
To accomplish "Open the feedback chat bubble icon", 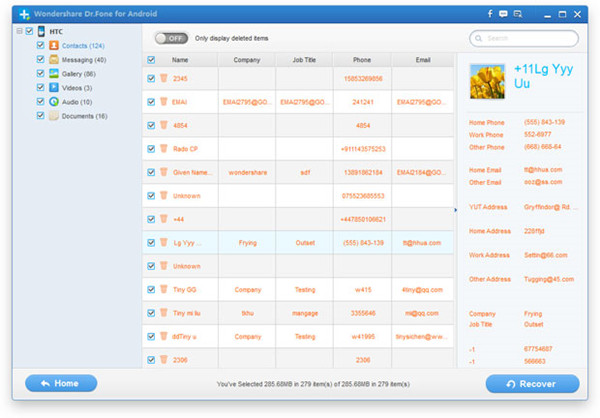I will tap(503, 14).
